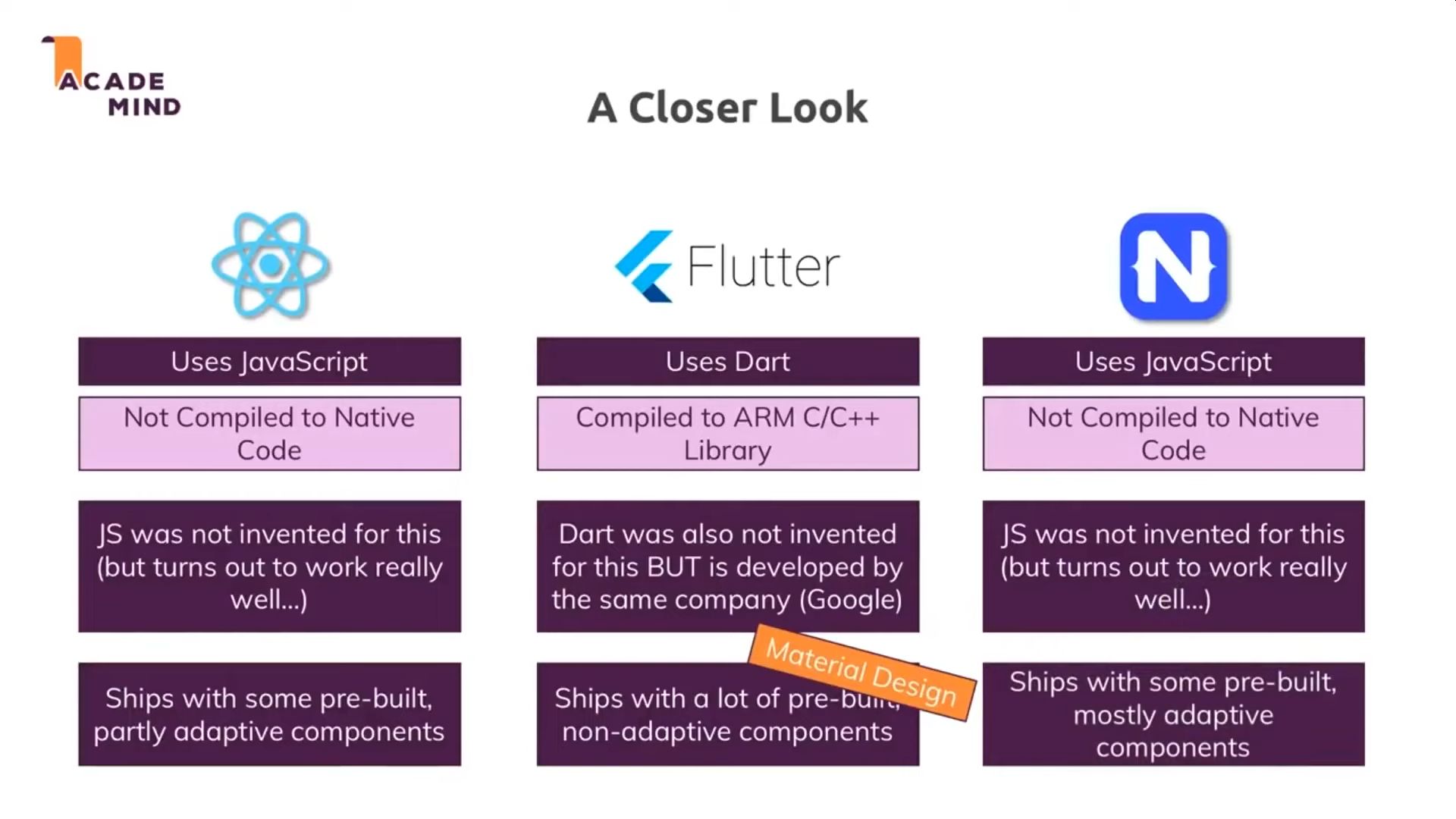The height and width of the screenshot is (819, 1456).
Task: Click Uses JavaScript label for React
Action: point(269,361)
